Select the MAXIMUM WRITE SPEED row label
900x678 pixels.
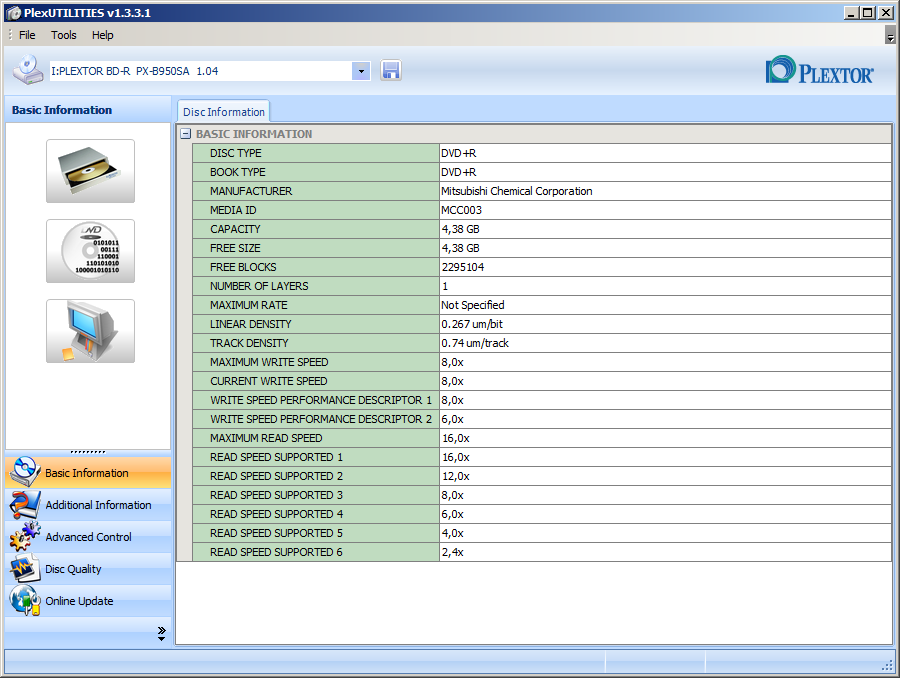(x=269, y=362)
